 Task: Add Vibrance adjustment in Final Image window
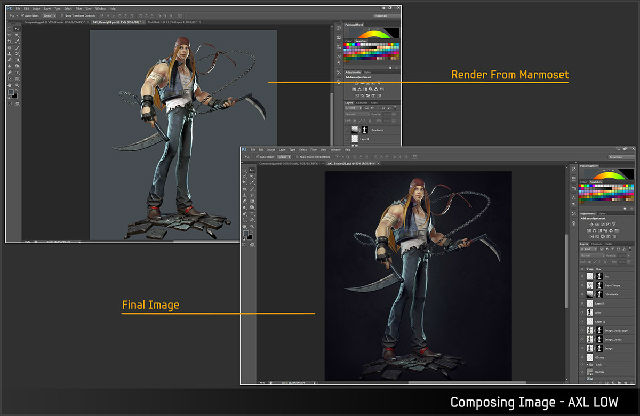[614, 224]
